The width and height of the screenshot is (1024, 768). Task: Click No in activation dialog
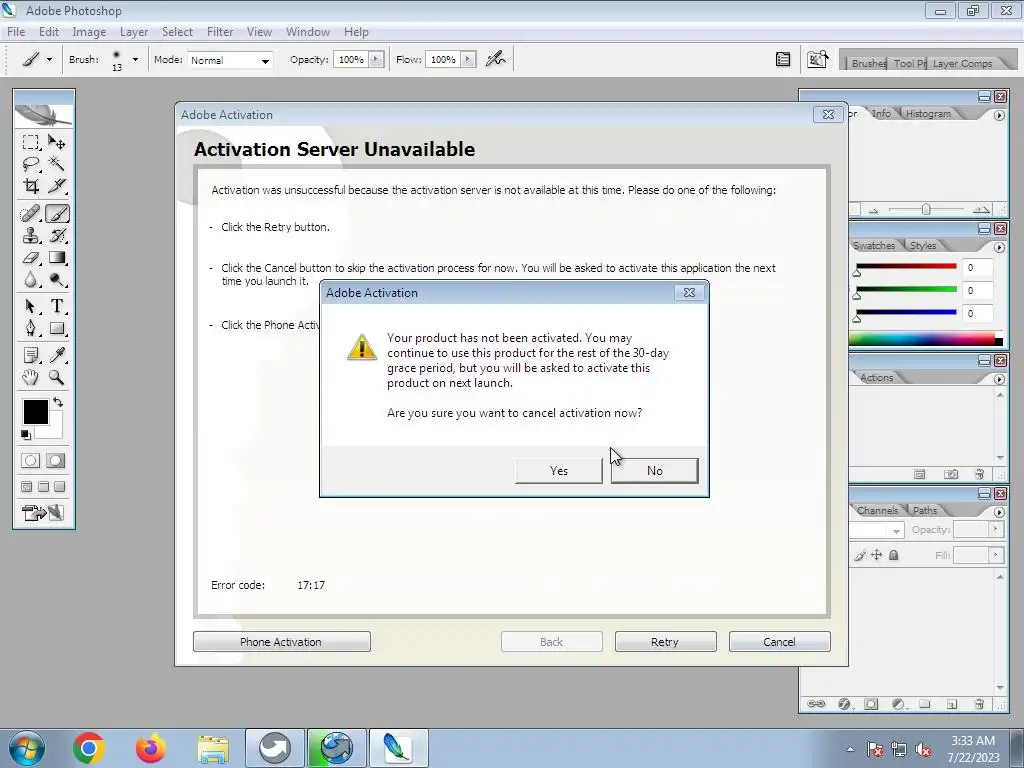[x=654, y=471]
